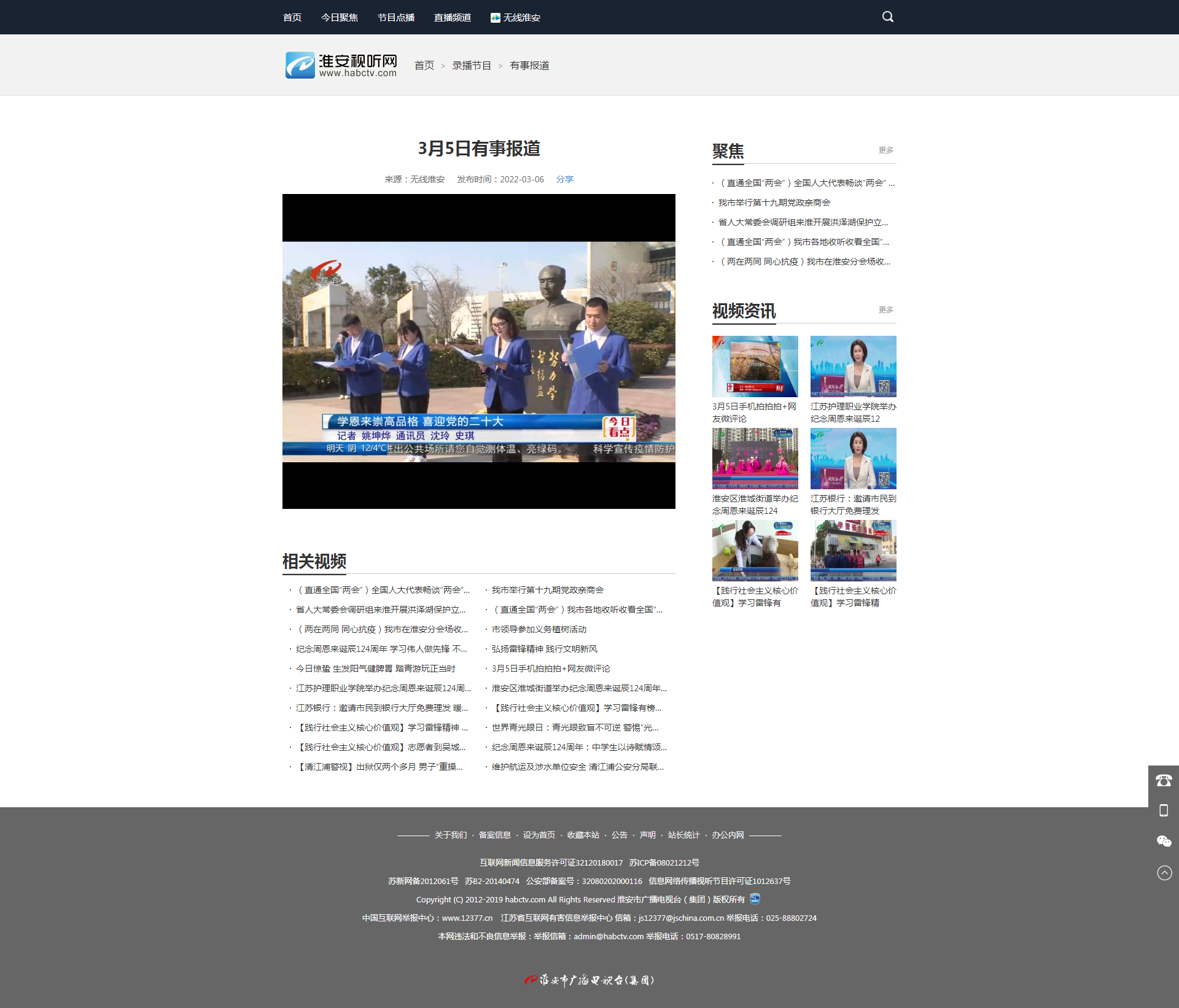This screenshot has height=1008, width=1179.
Task: Click the search magnifier icon
Action: [887, 17]
